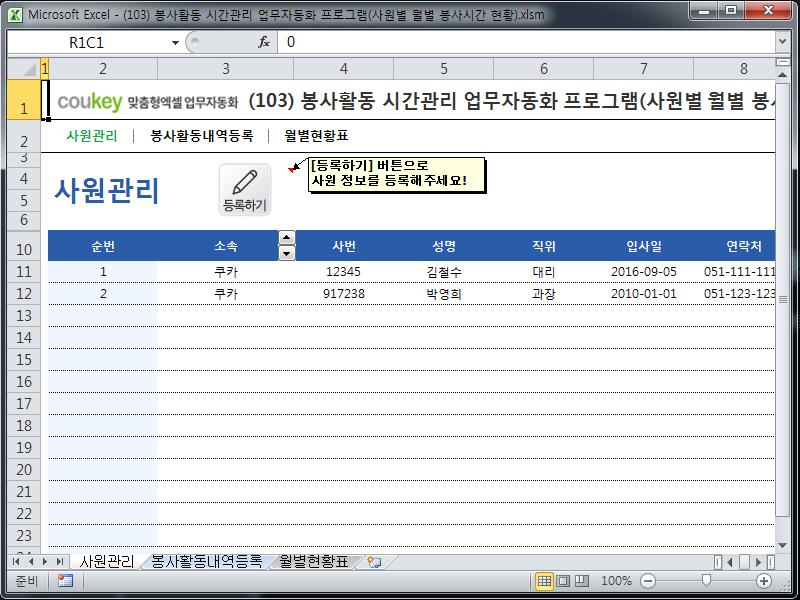Viewport: 800px width, 600px height.
Task: Select row header 20
Action: pos(24,469)
